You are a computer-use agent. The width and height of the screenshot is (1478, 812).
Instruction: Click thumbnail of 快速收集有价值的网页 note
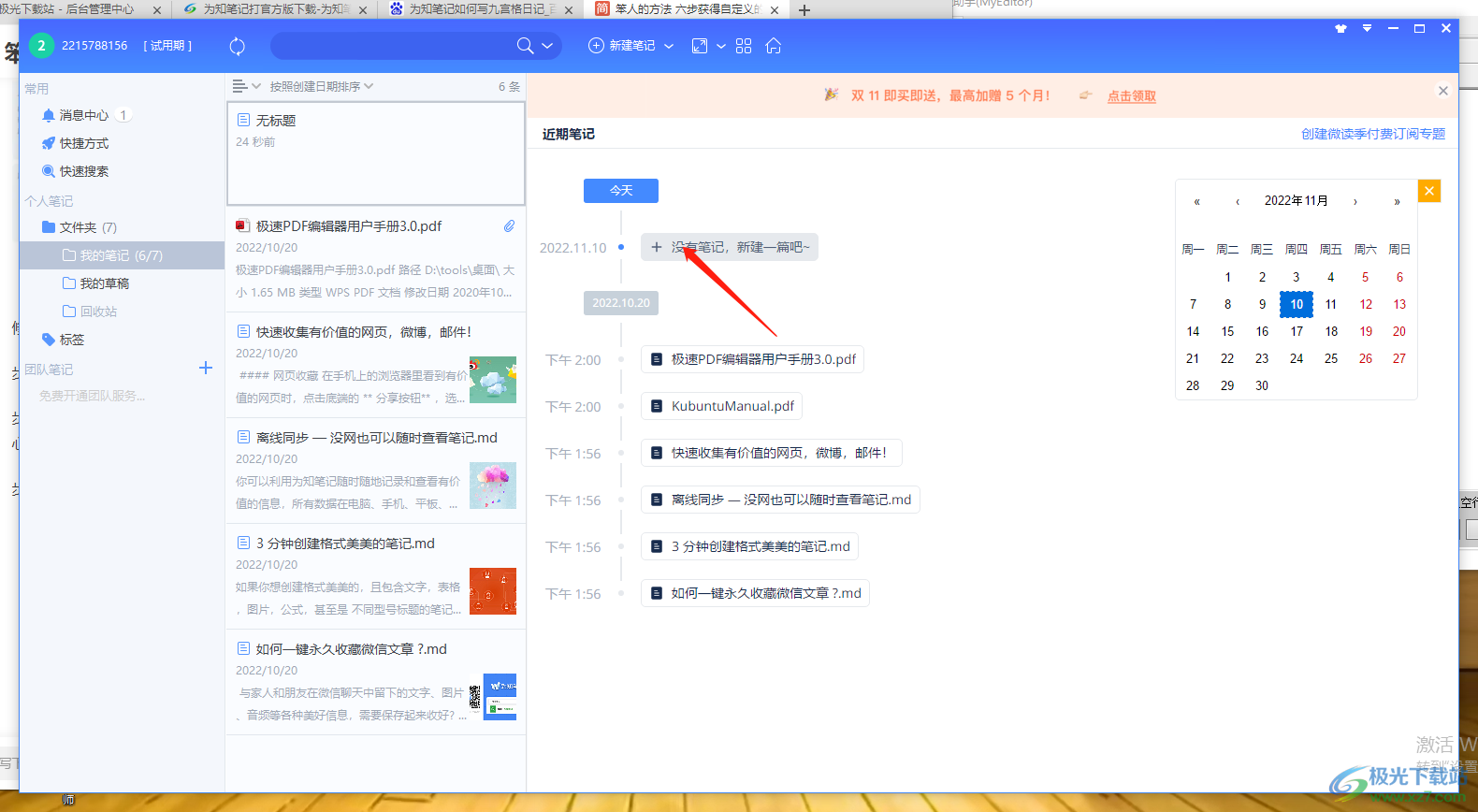tap(493, 380)
